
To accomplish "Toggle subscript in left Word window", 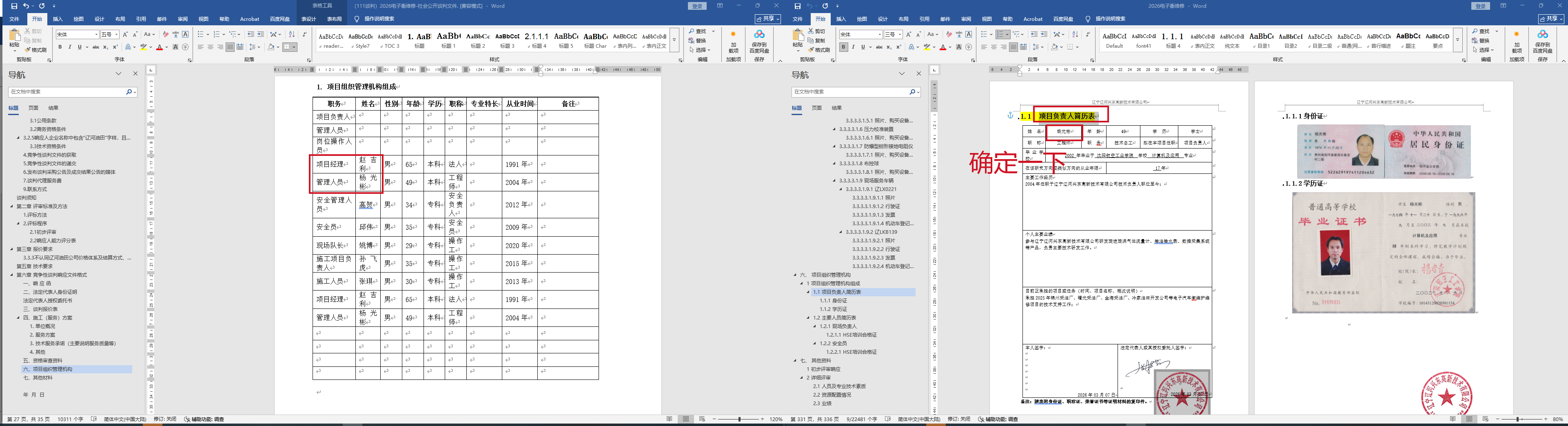I will click(106, 47).
